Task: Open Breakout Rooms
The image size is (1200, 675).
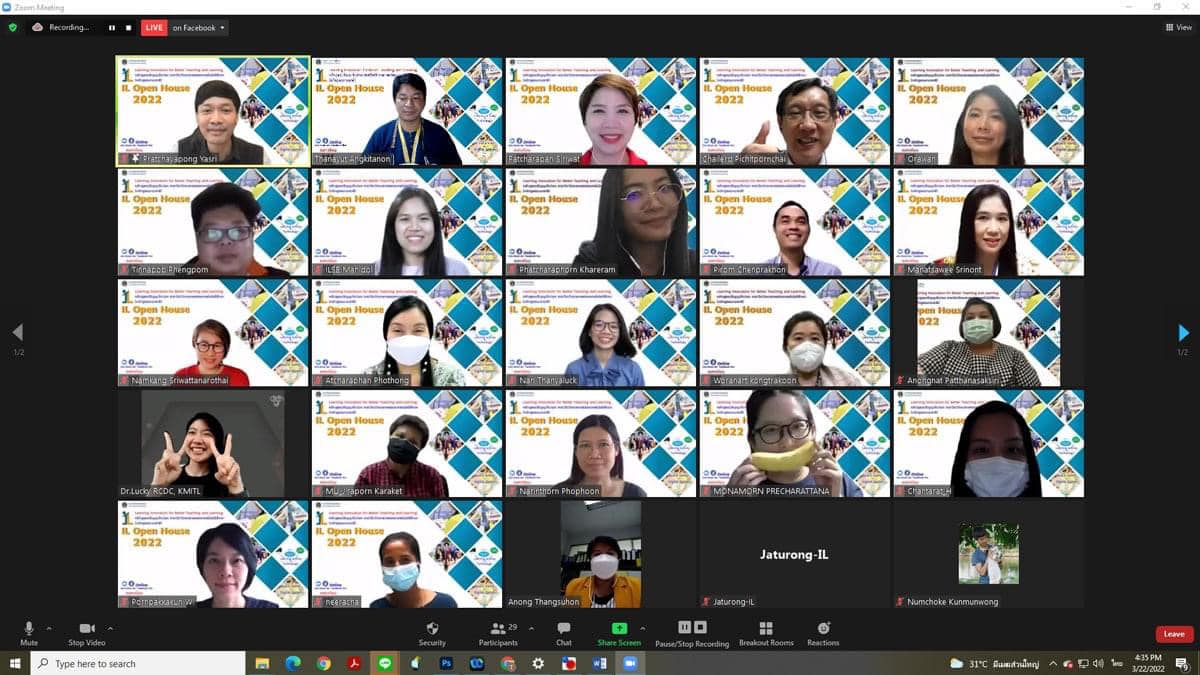Action: click(x=765, y=629)
